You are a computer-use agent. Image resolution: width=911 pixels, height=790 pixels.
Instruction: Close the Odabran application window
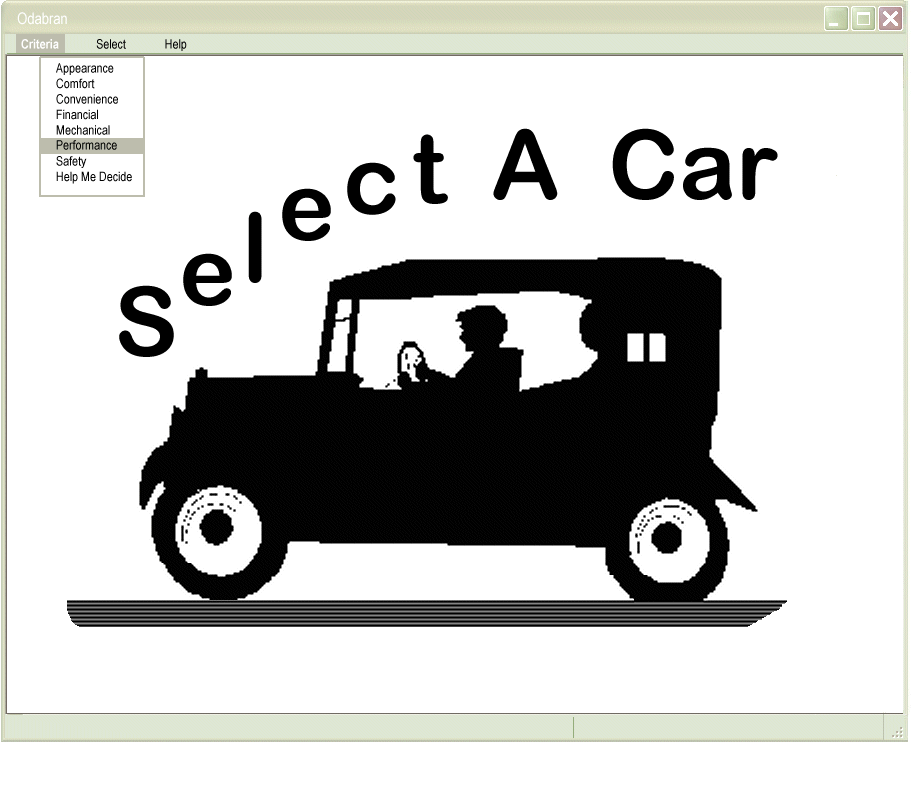tap(890, 19)
